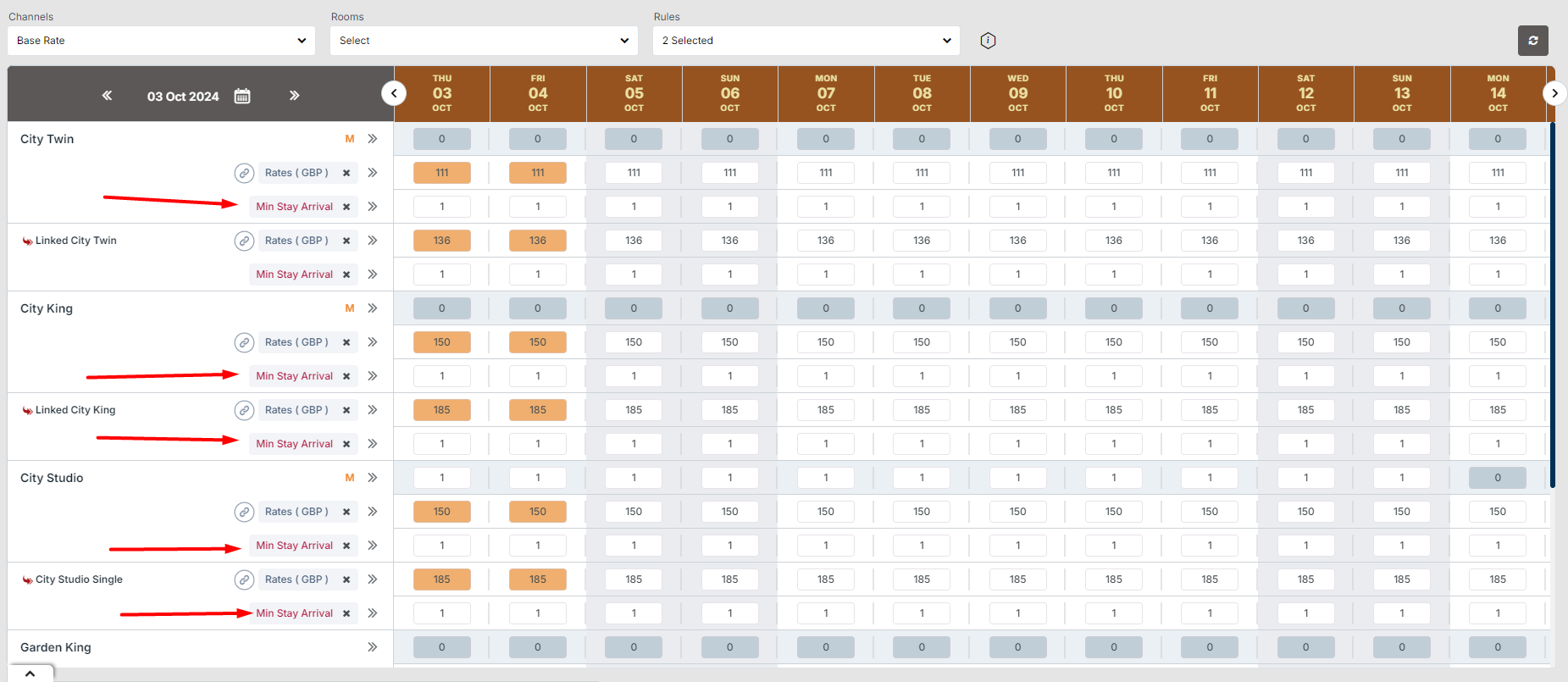Click link icon beside City Twin Rates

point(244,173)
